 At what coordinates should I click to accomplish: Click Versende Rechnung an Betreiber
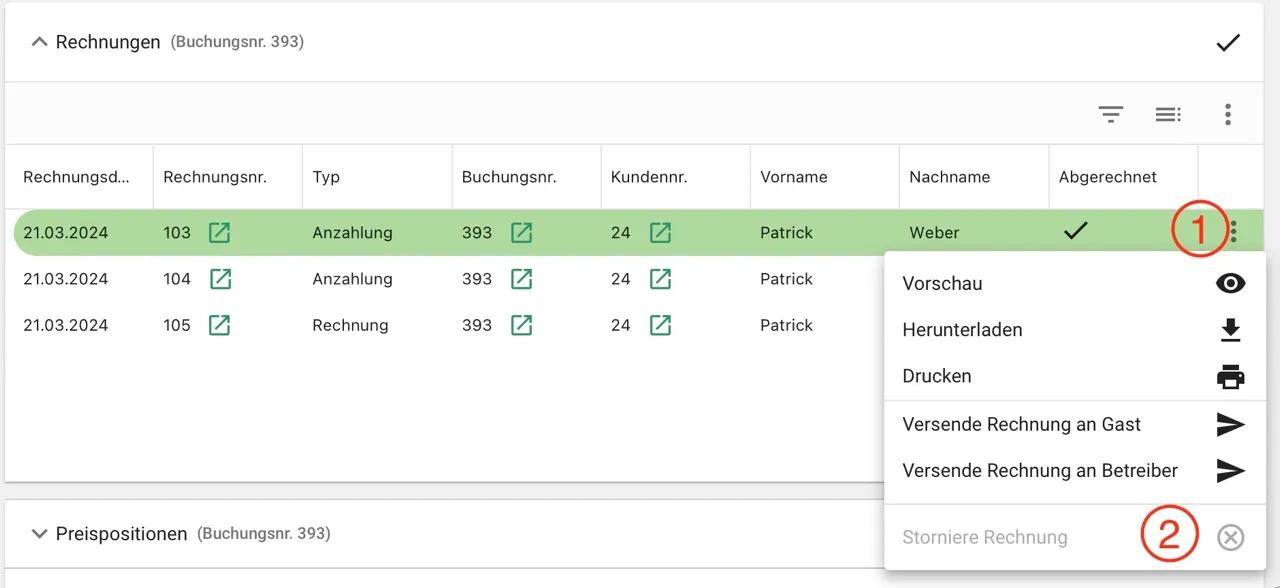[1075, 471]
